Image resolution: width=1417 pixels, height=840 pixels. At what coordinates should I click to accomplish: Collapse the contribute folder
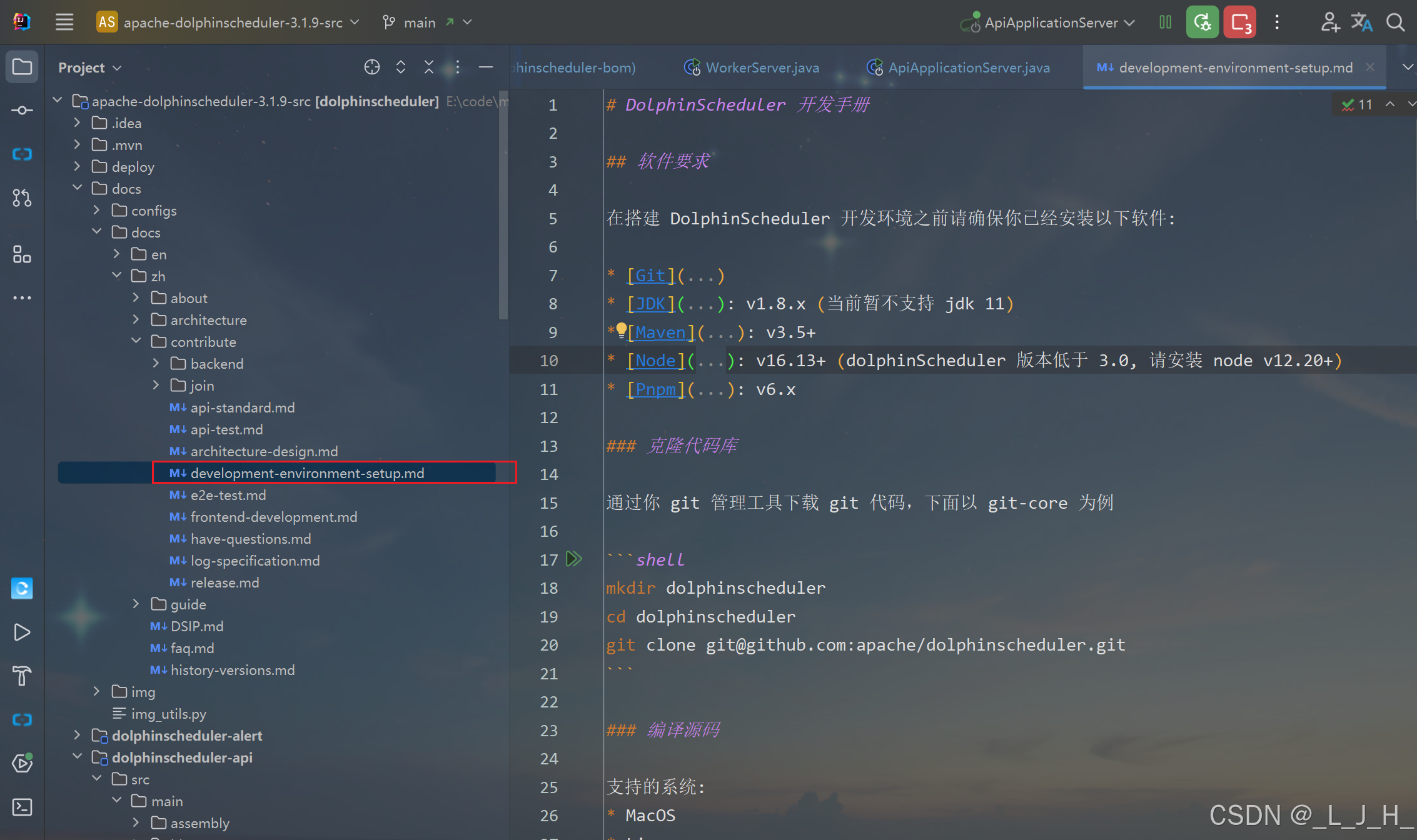(x=136, y=341)
